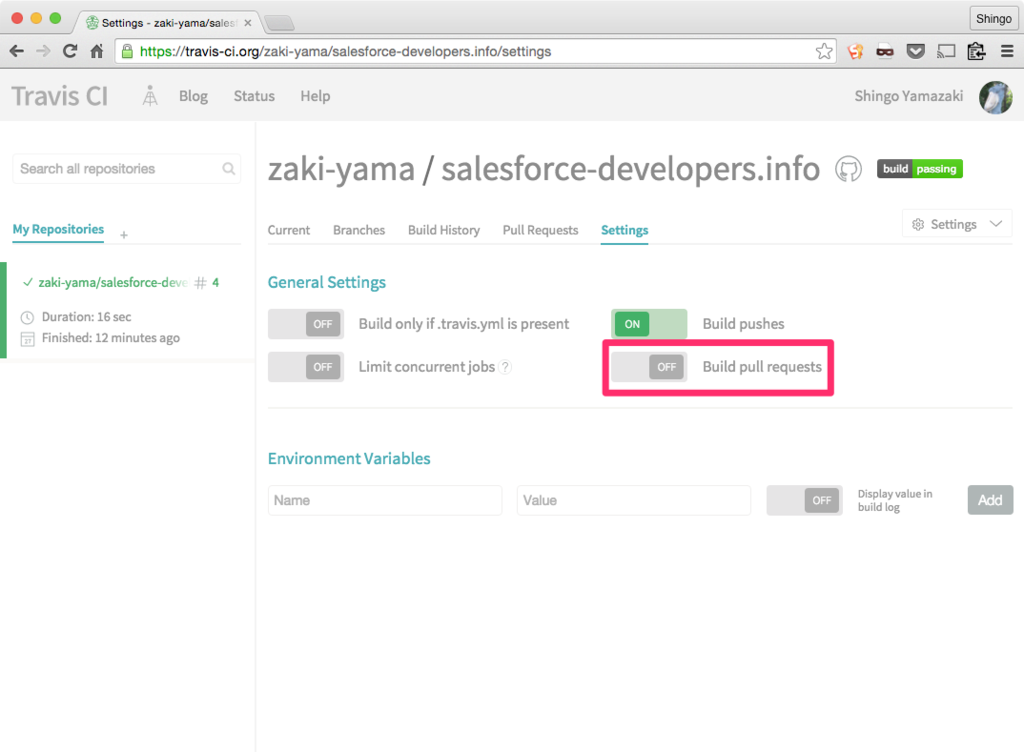Open zaki-yama/salesforce-deve repository in sidebar
Image resolution: width=1024 pixels, height=752 pixels.
point(112,283)
